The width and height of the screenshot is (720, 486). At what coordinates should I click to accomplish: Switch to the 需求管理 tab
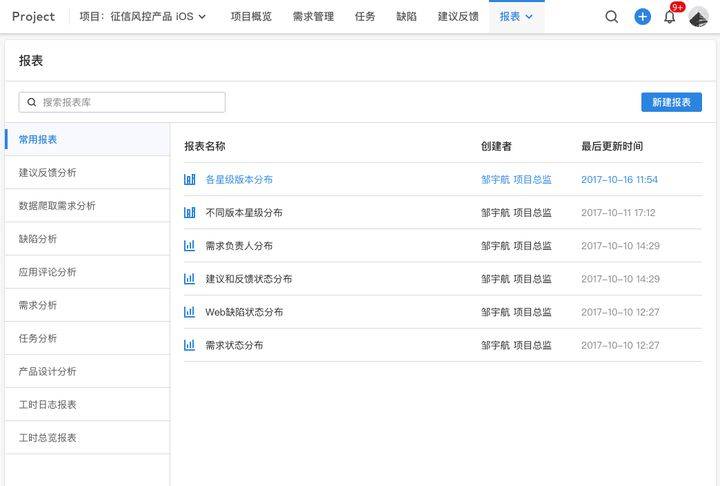[x=313, y=17]
